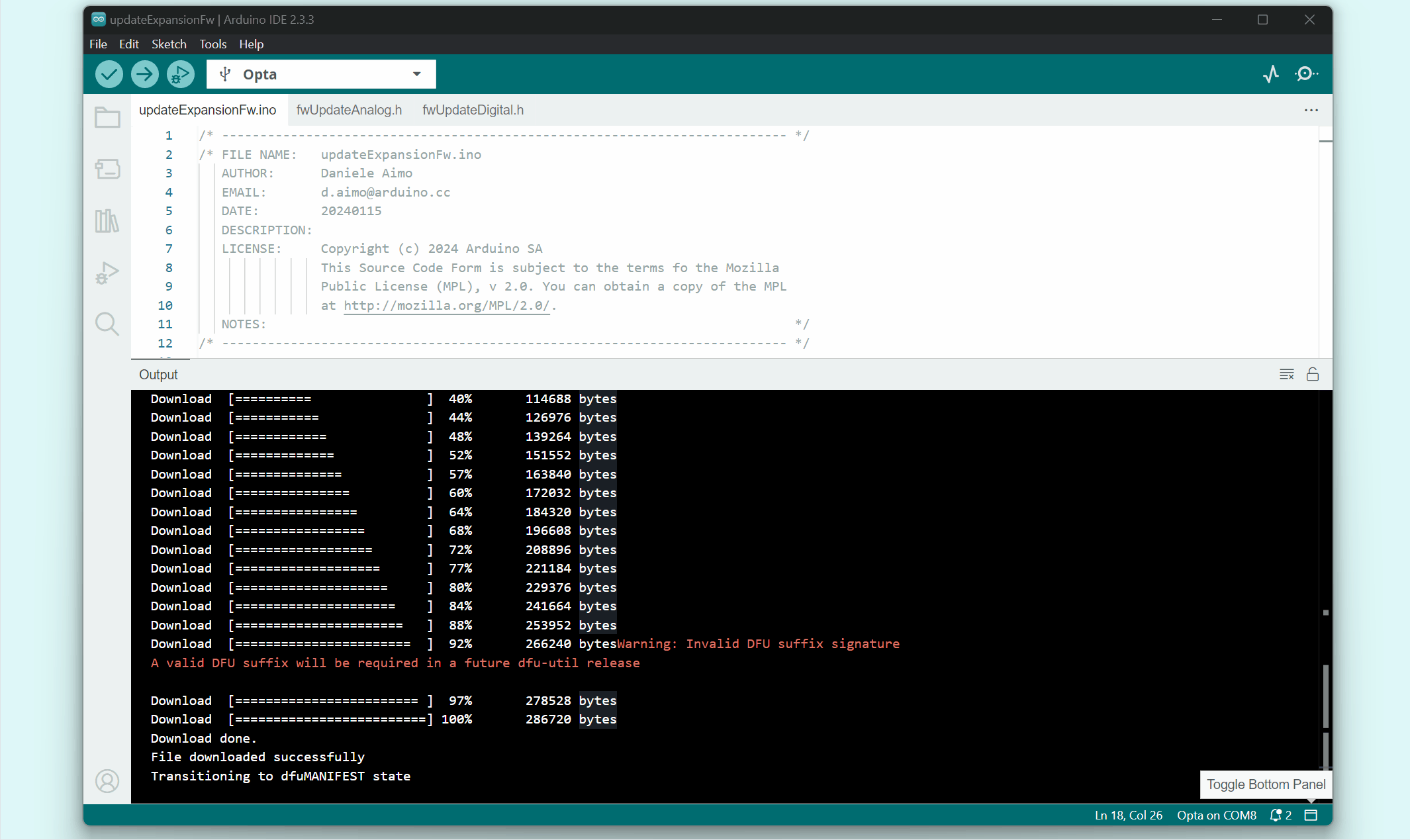Click the mozilla.org MPL license link
Screen dimensions: 1410x840
tap(446, 306)
